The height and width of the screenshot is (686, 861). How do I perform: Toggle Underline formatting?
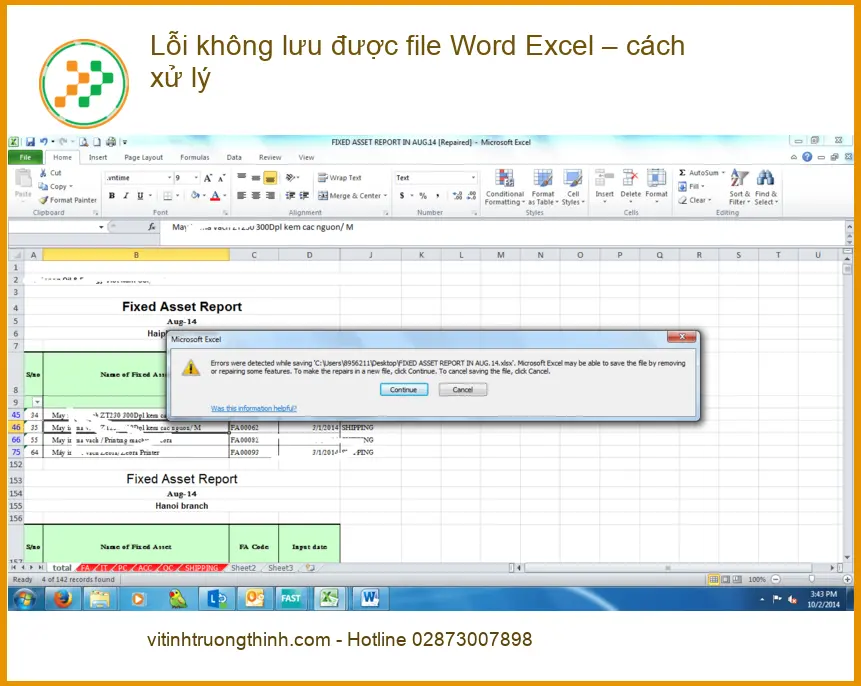point(140,196)
